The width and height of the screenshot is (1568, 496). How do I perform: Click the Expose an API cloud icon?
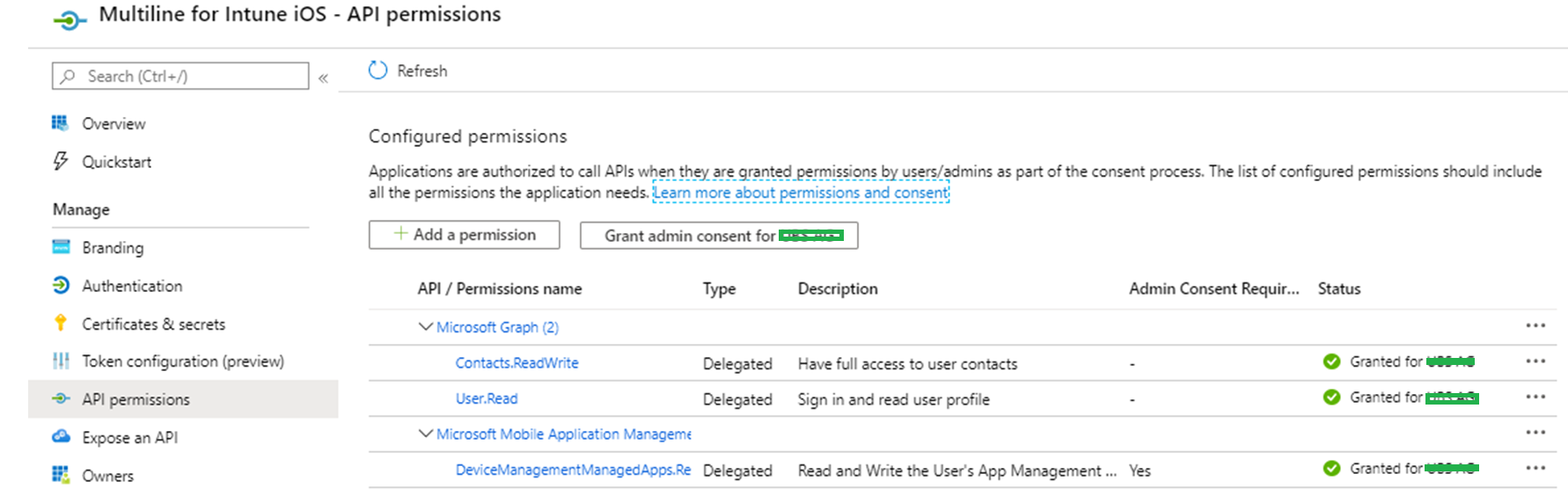61,436
